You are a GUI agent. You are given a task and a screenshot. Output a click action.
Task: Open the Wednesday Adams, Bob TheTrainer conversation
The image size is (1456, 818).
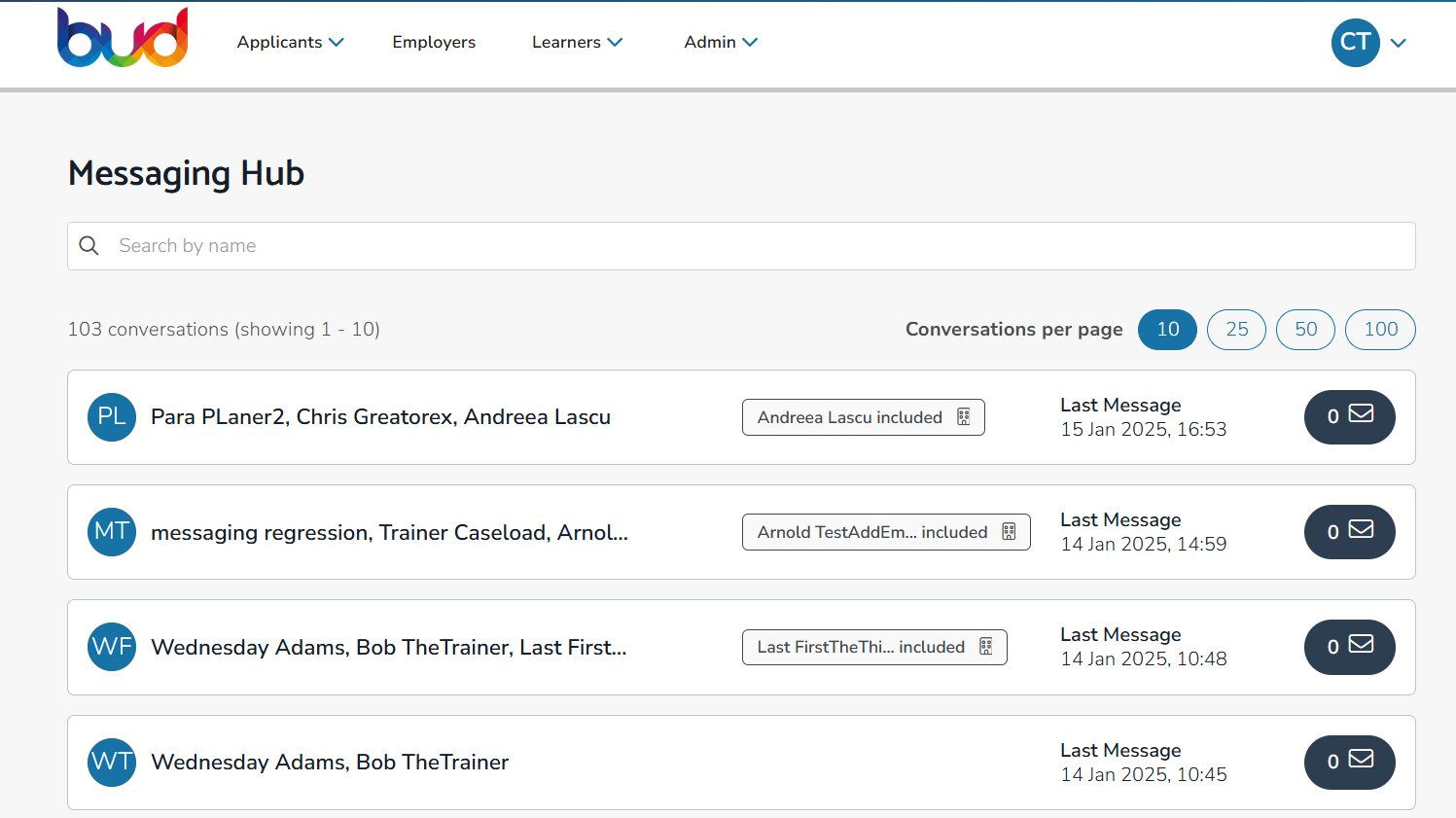click(329, 762)
